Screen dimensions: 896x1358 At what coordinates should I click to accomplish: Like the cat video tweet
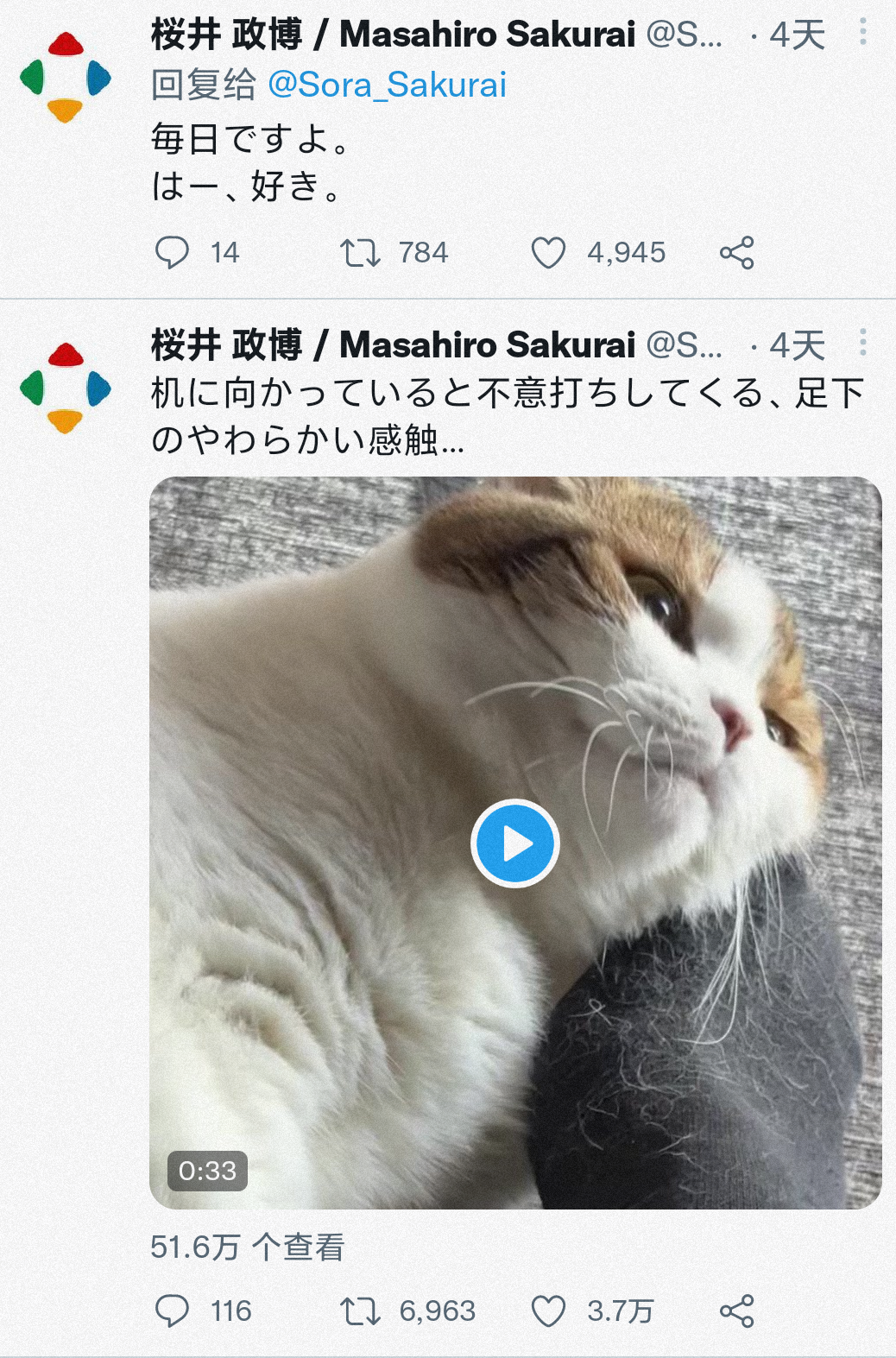click(x=548, y=1311)
